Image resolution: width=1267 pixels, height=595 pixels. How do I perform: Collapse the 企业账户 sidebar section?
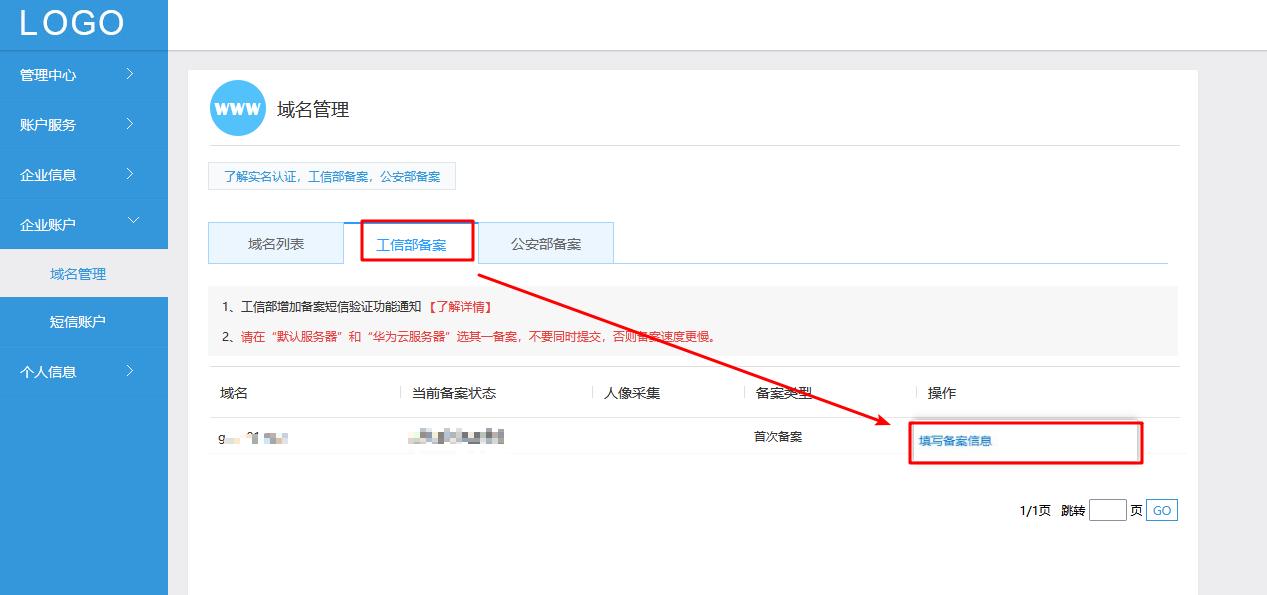coord(62,223)
